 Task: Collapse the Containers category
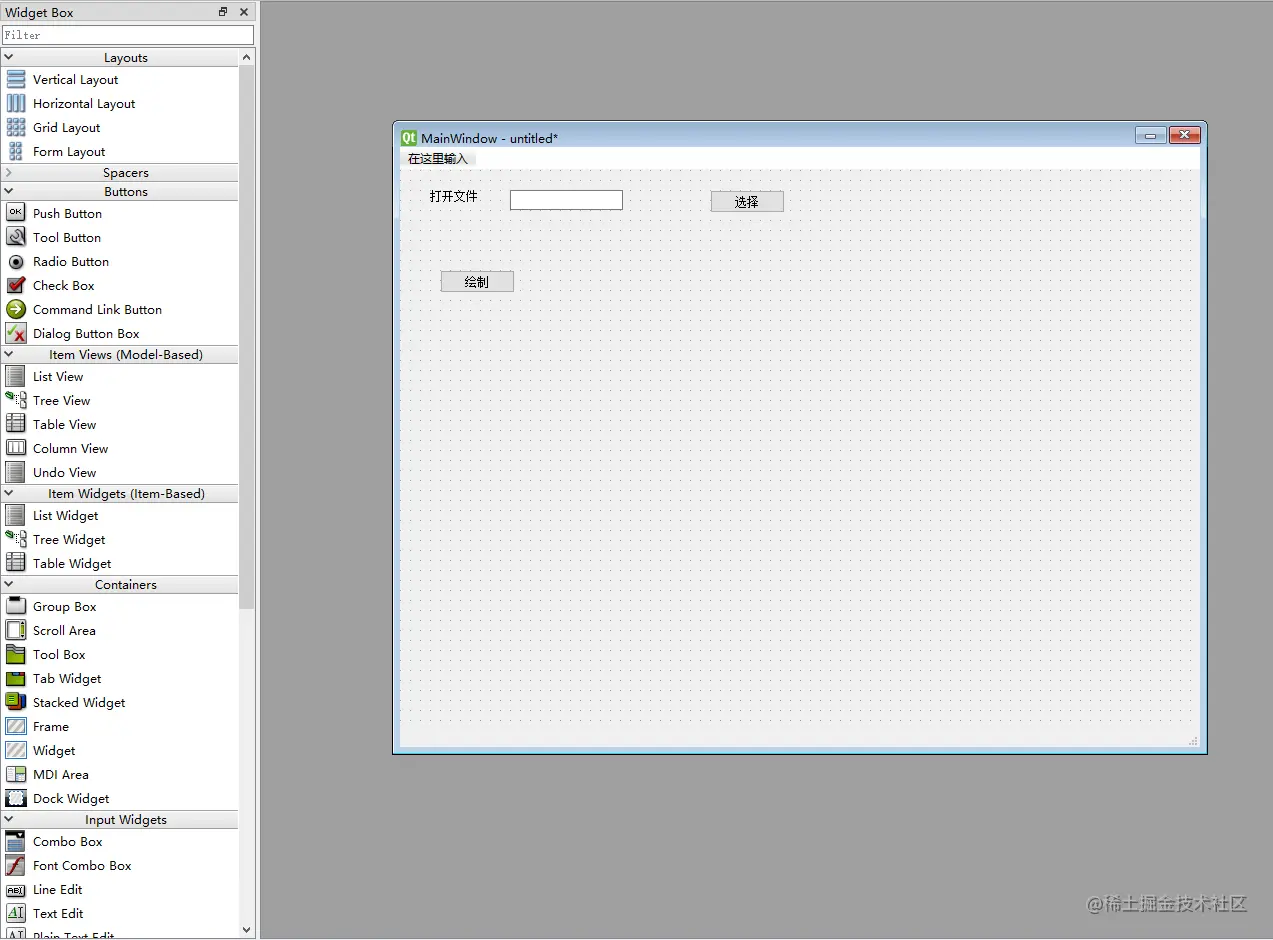[x=9, y=585]
